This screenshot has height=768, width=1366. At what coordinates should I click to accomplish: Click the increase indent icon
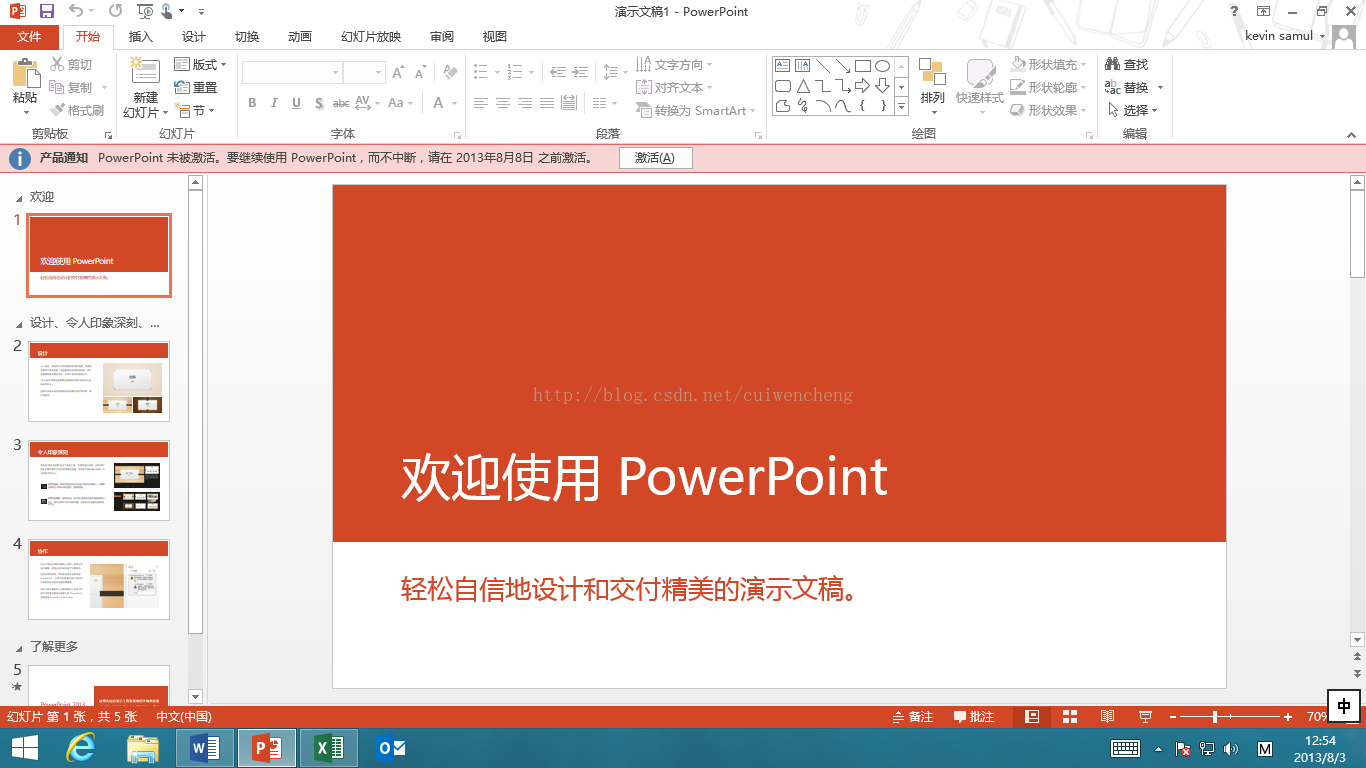pyautogui.click(x=580, y=72)
